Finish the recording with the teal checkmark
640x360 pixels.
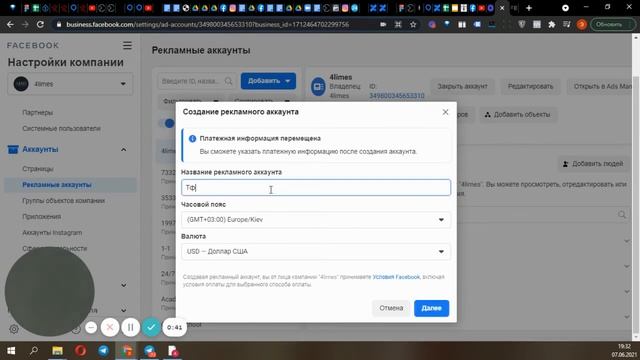[151, 327]
